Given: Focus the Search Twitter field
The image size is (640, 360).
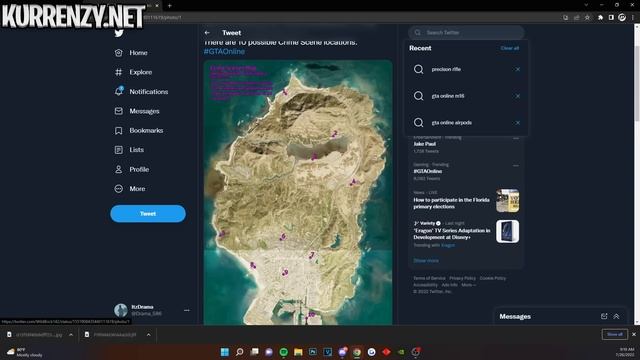Looking at the screenshot, I should pyautogui.click(x=466, y=32).
